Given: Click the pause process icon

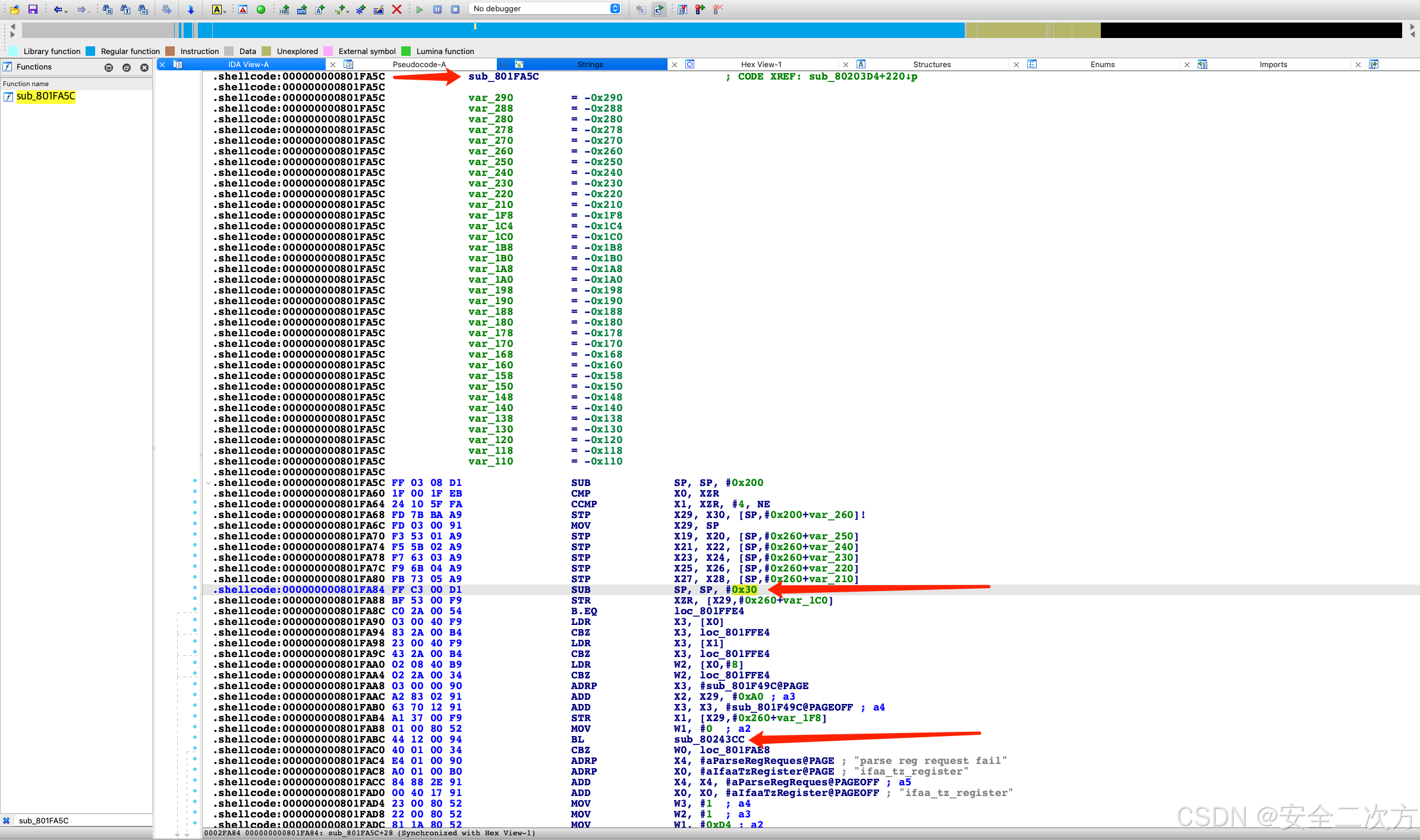Looking at the screenshot, I should (x=437, y=9).
